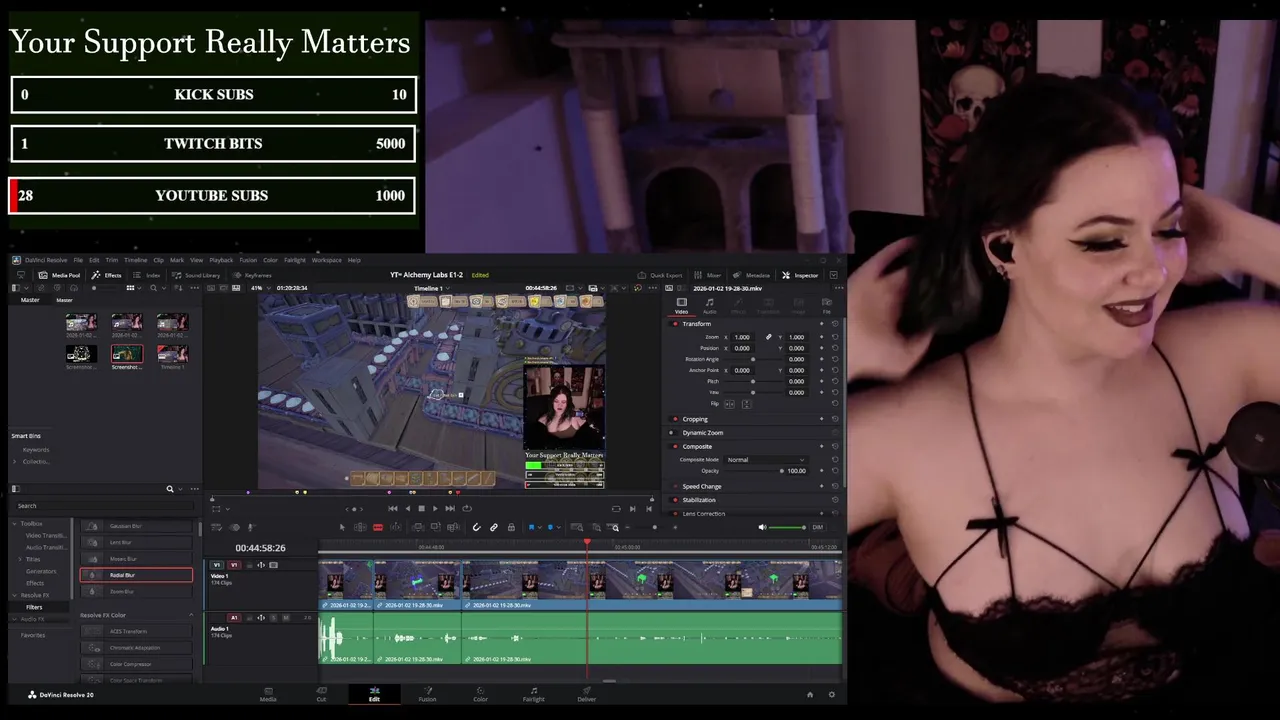Select the Selection Mode arrow tool
This screenshot has height=720, width=1280.
(342, 527)
